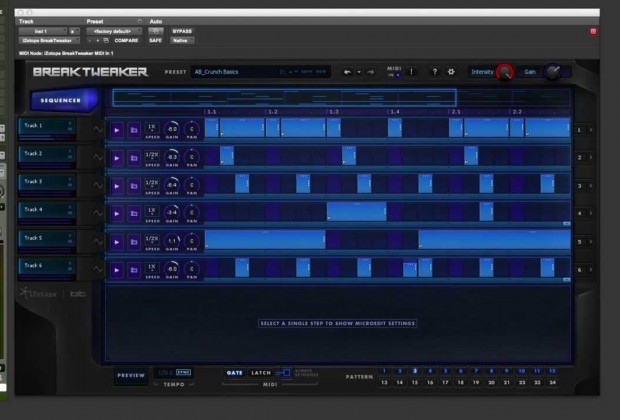Open the help question mark icon
620x420 pixels.
[x=435, y=72]
